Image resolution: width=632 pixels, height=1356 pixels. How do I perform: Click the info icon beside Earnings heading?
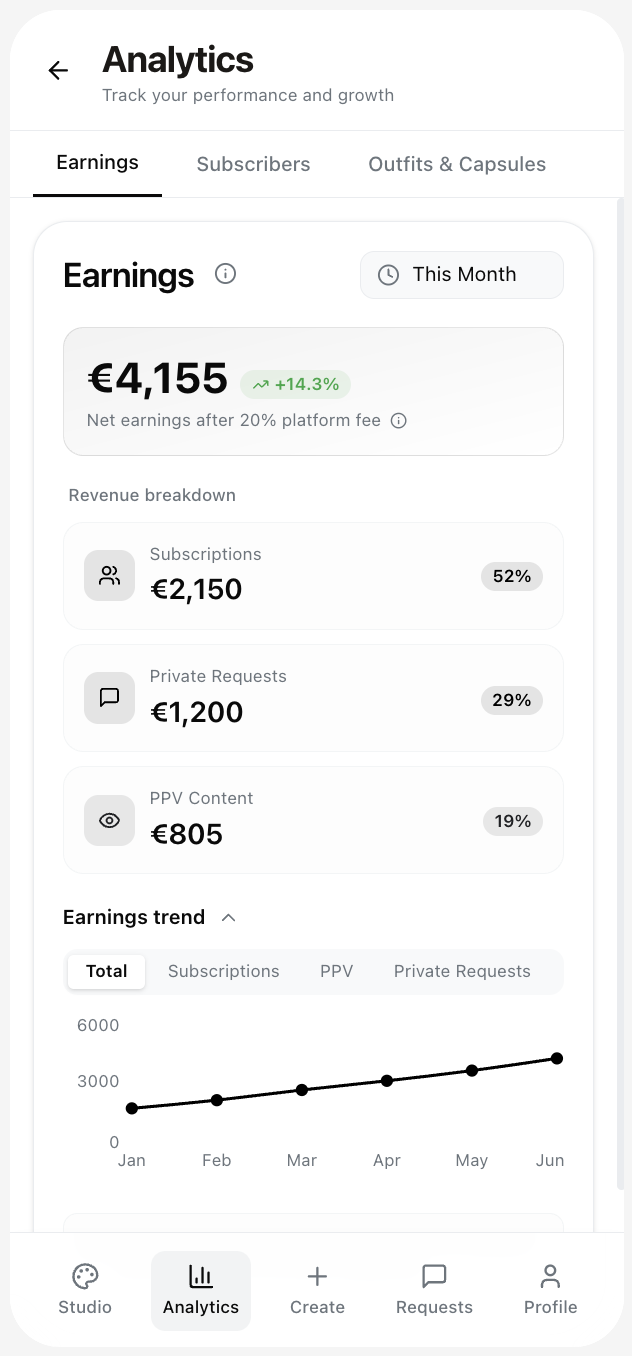click(x=226, y=274)
